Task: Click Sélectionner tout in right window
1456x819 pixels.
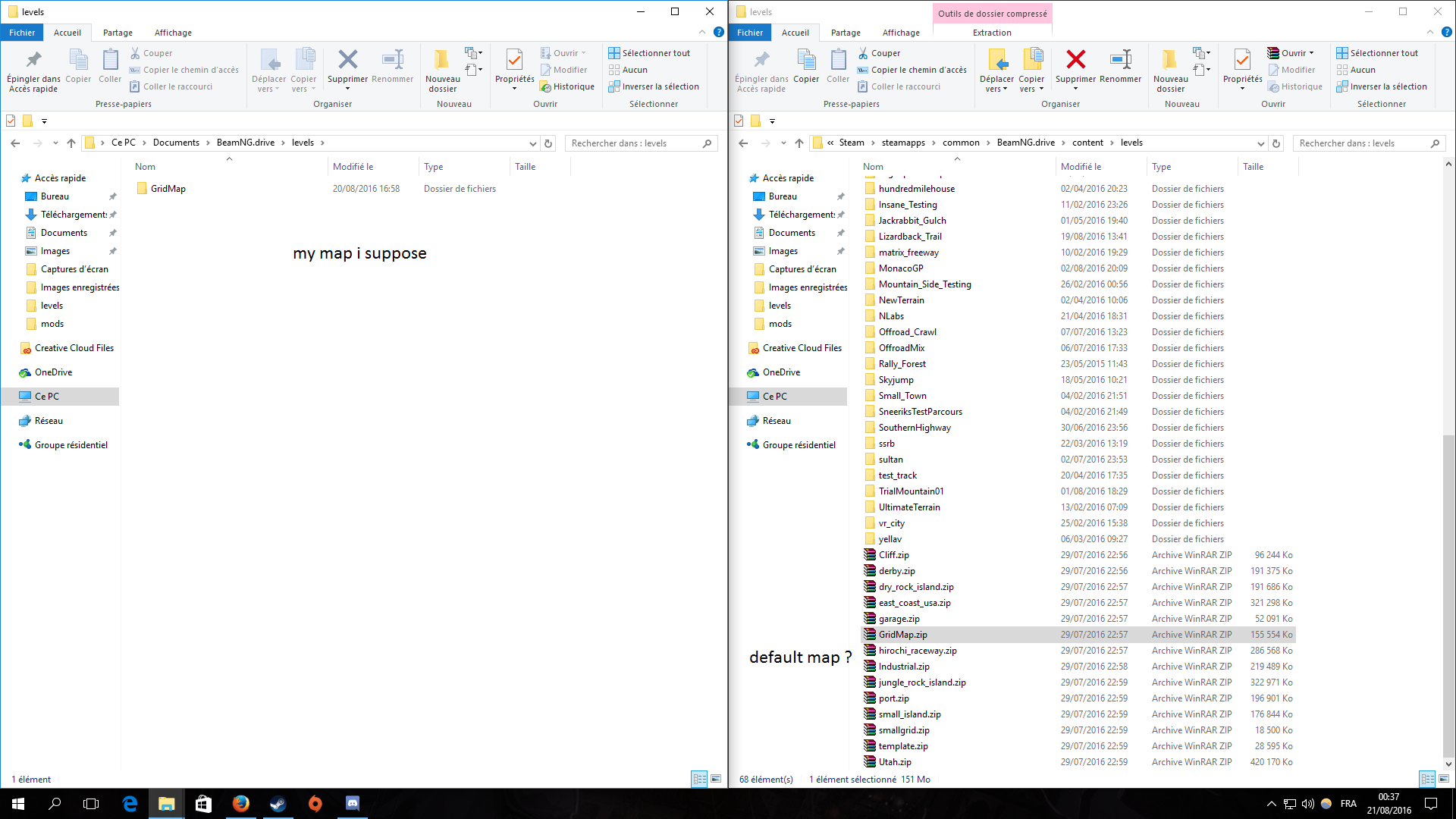Action: point(1377,53)
